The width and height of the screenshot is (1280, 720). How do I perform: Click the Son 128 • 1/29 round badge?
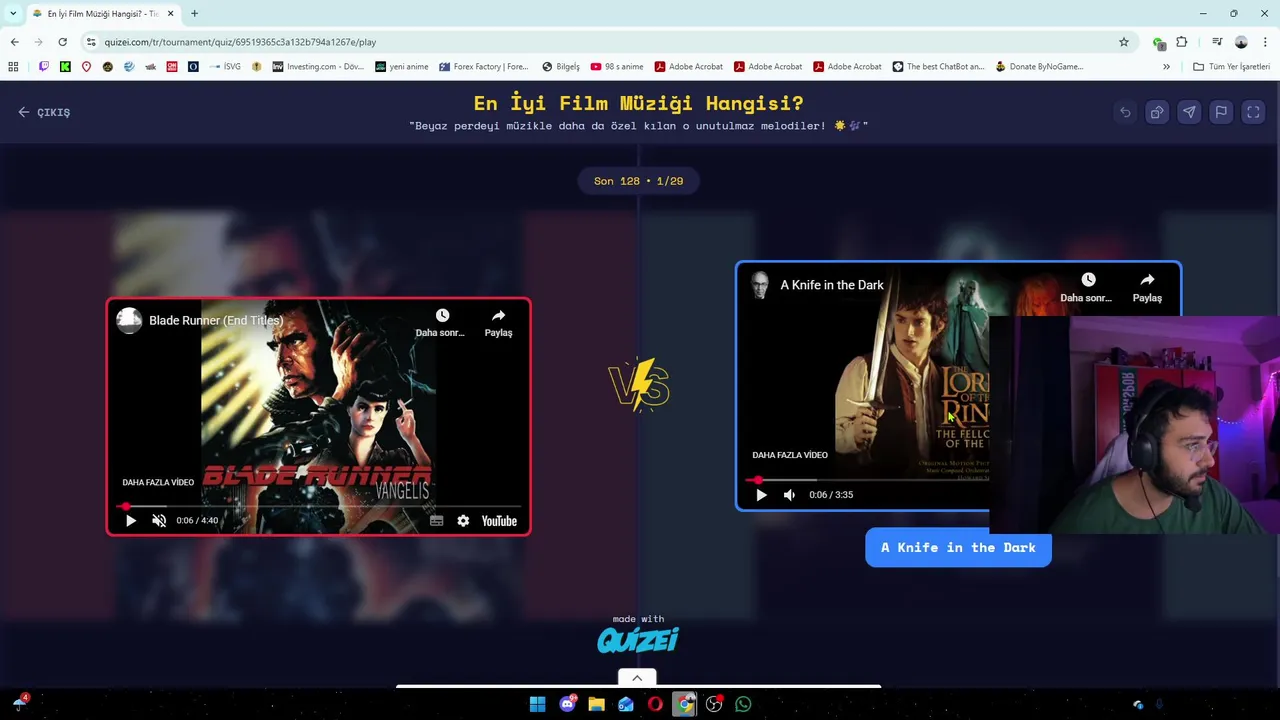pos(638,181)
